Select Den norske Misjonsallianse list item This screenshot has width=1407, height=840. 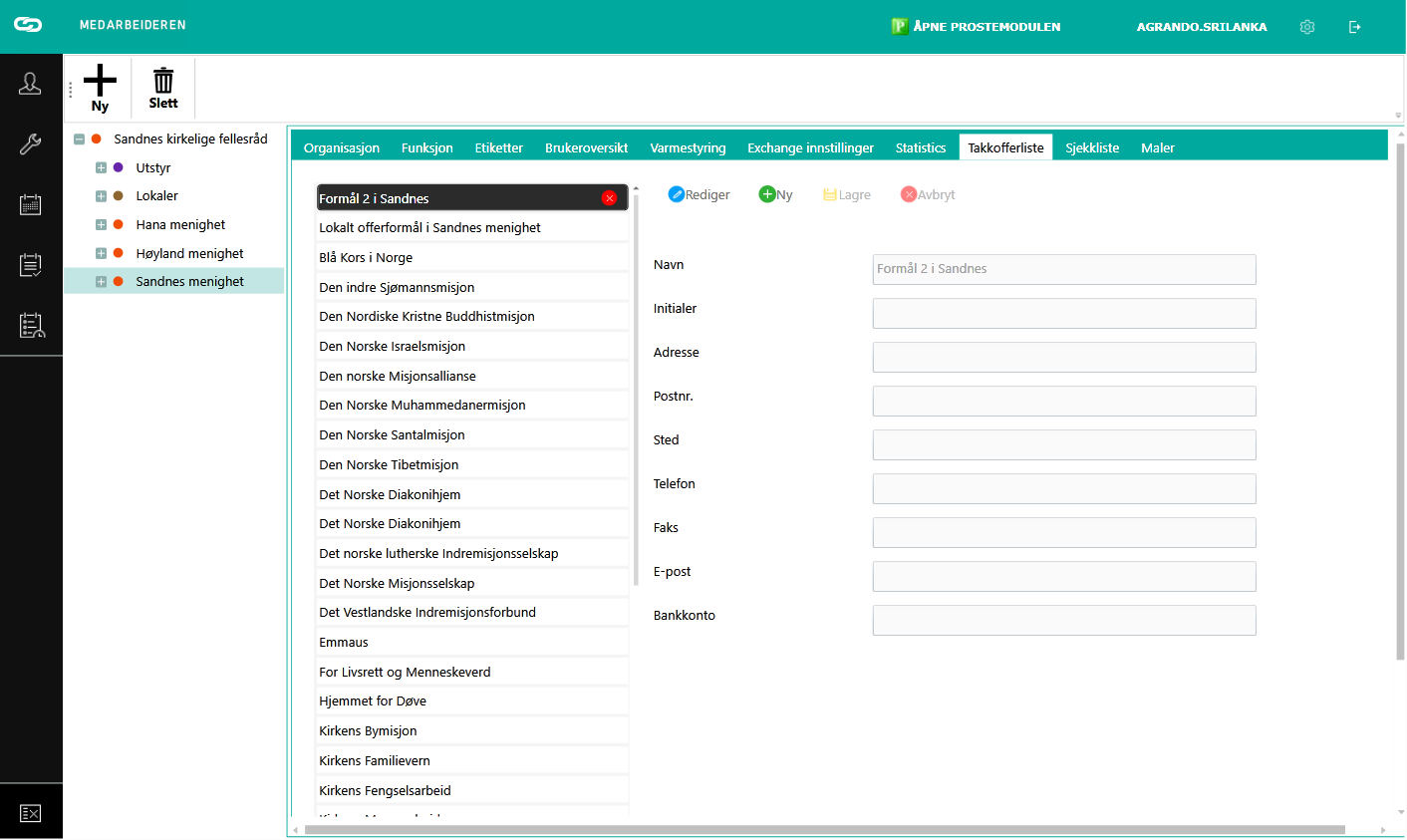(472, 376)
